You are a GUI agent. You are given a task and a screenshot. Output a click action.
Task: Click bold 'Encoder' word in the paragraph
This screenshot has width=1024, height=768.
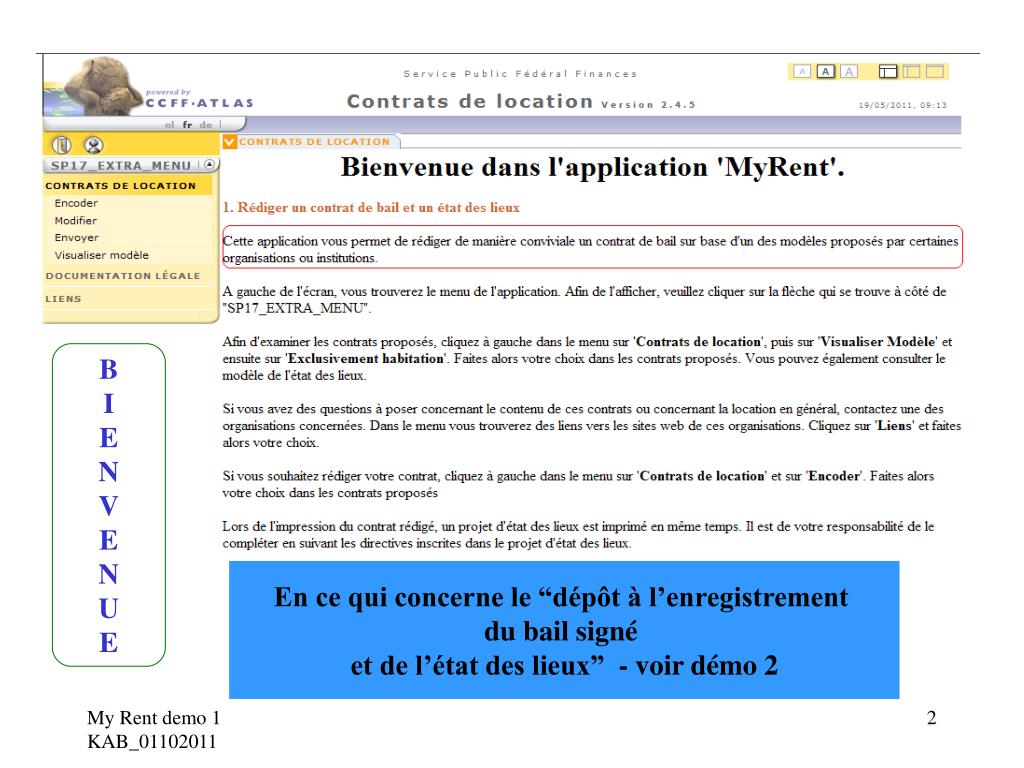tap(835, 476)
